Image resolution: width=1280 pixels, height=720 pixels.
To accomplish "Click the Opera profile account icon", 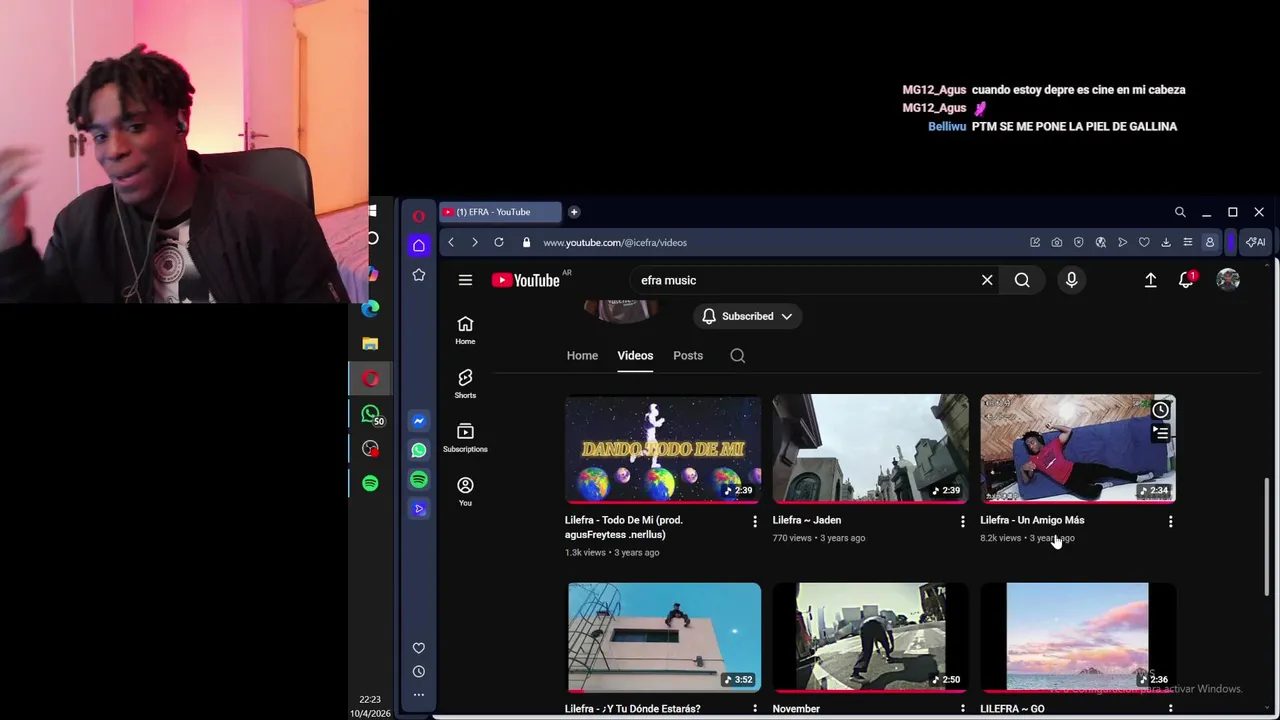I will 1209,242.
